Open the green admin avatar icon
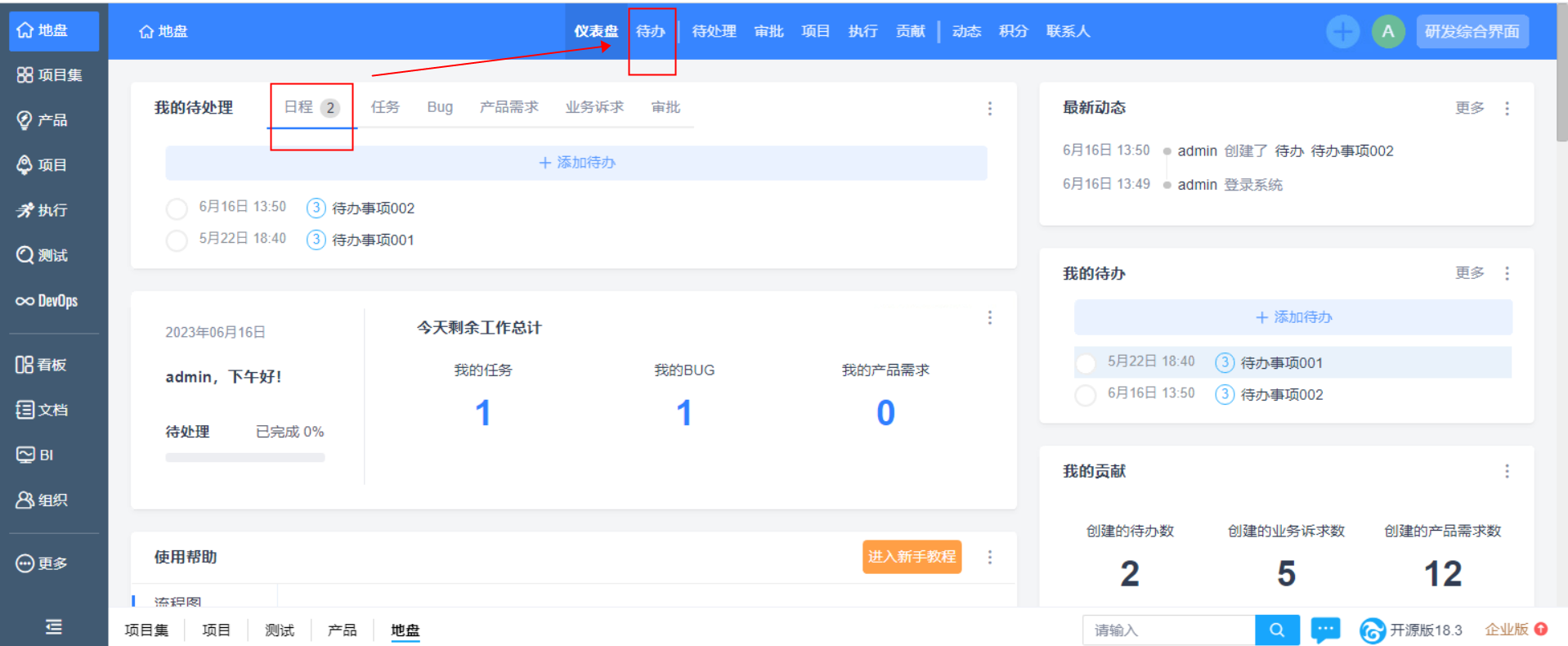Screen dimensions: 1568x646 click(x=1387, y=32)
